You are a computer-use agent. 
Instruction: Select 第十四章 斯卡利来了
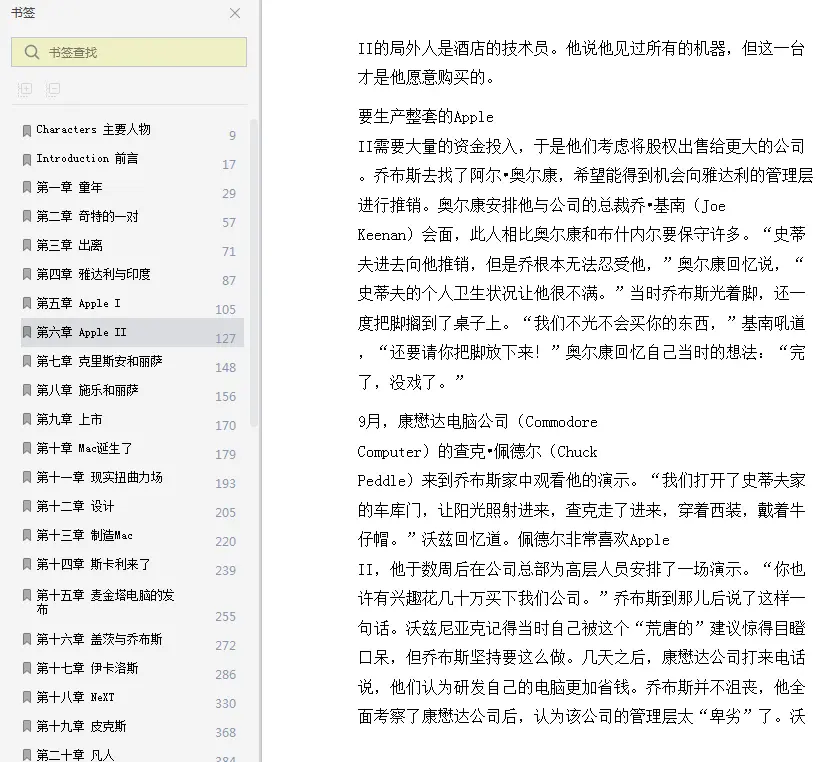(93, 564)
